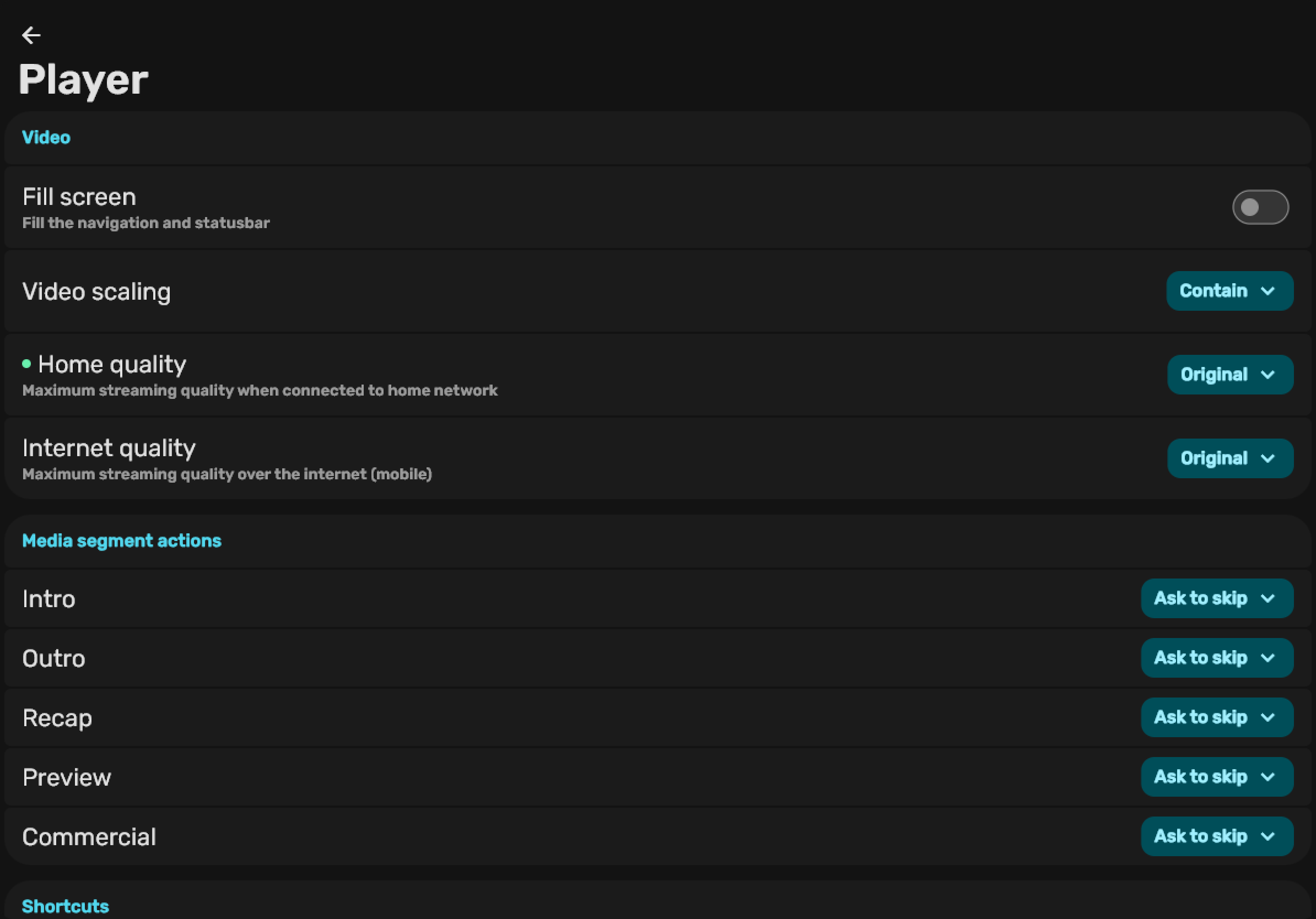
Task: Go back using the arrow icon
Action: click(31, 35)
